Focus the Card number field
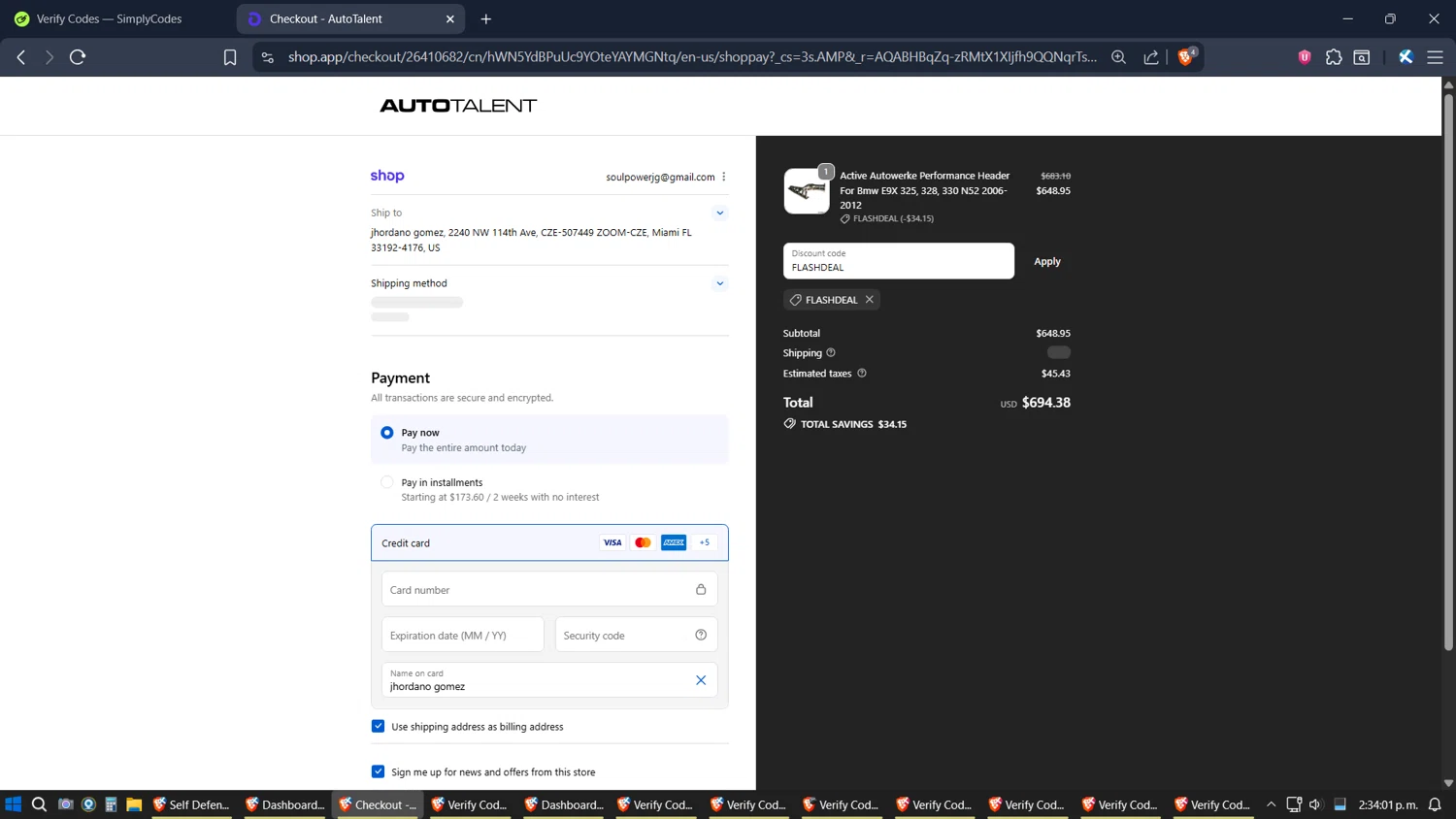 tap(549, 589)
